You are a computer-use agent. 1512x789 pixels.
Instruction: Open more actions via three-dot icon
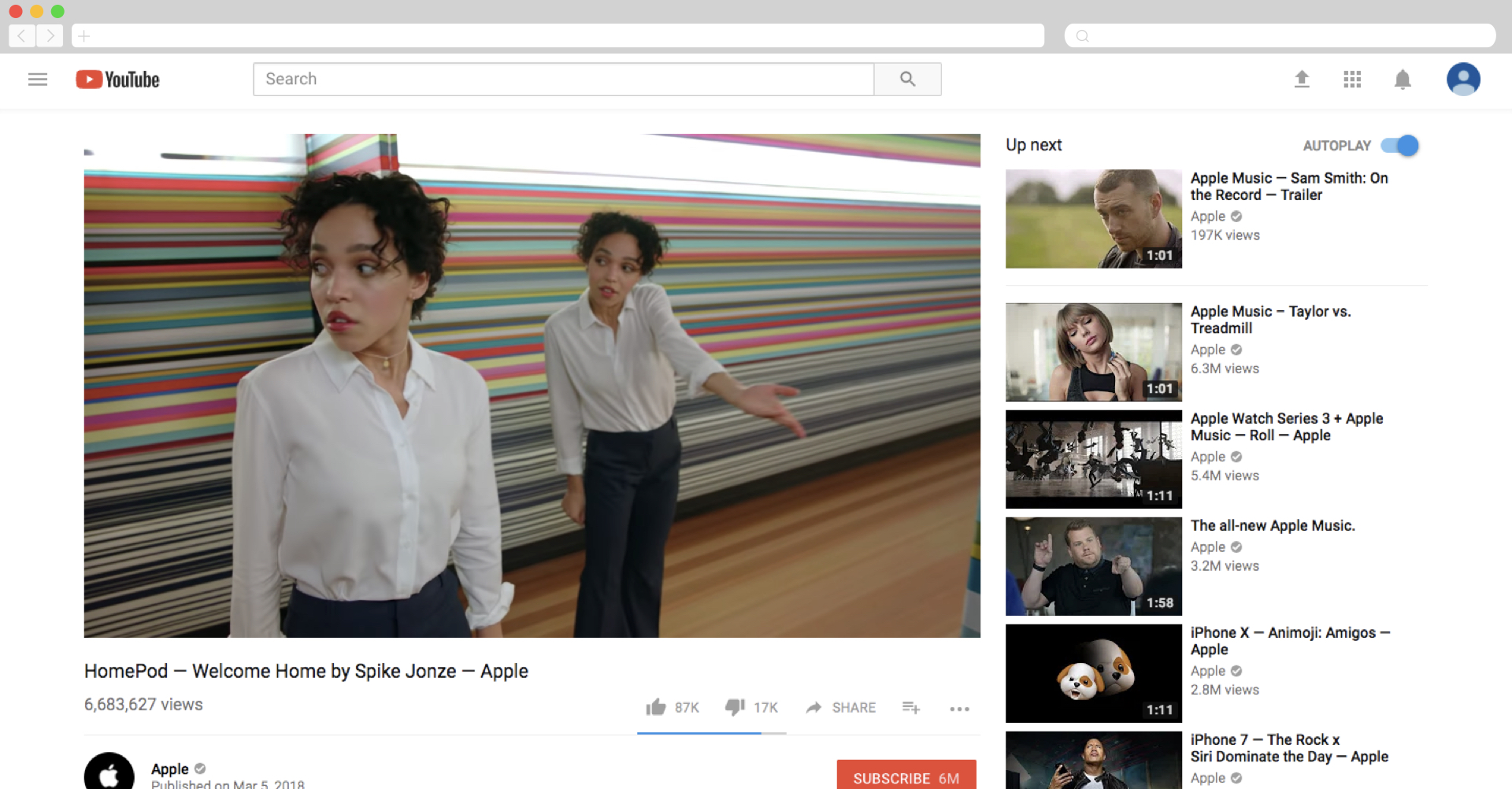coord(959,709)
